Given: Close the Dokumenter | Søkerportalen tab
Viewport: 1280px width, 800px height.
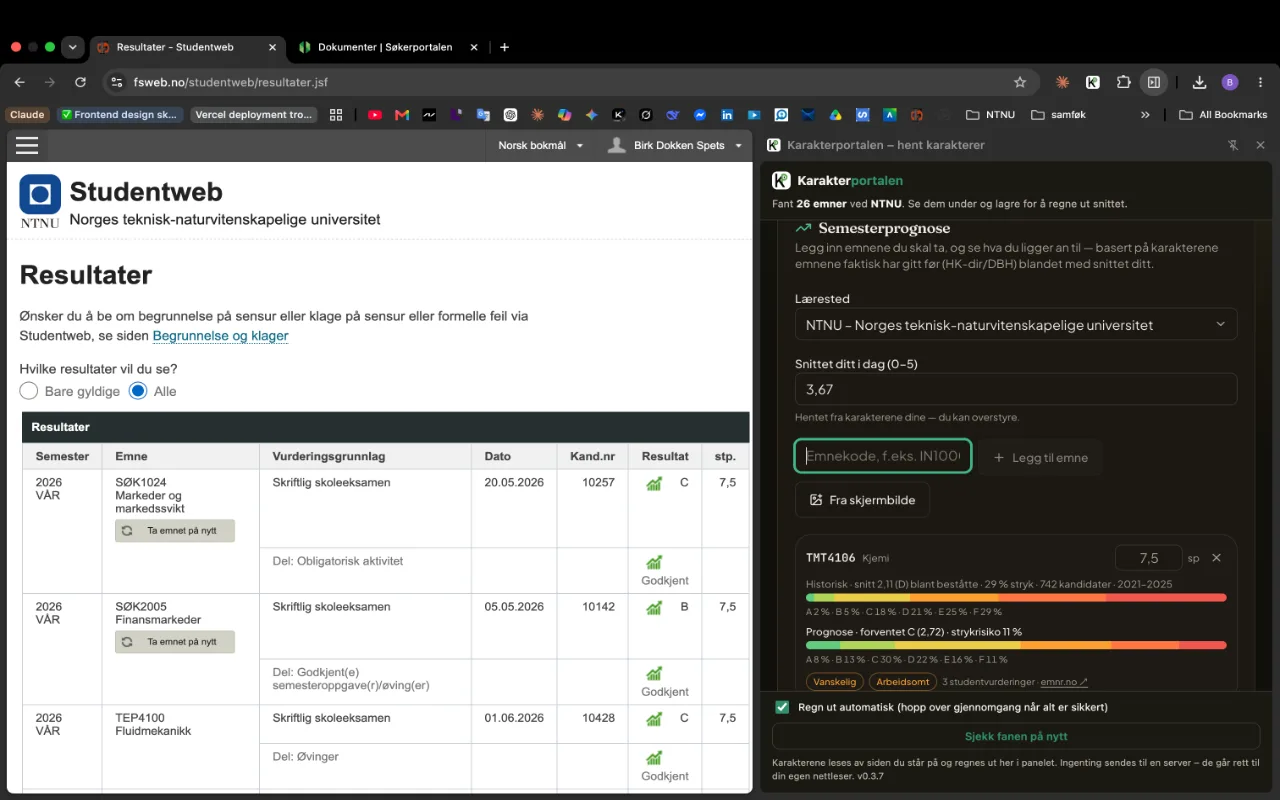Looking at the screenshot, I should (474, 47).
